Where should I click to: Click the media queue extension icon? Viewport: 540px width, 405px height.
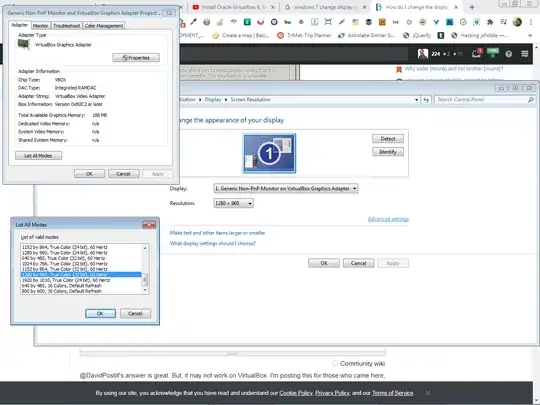point(503,22)
